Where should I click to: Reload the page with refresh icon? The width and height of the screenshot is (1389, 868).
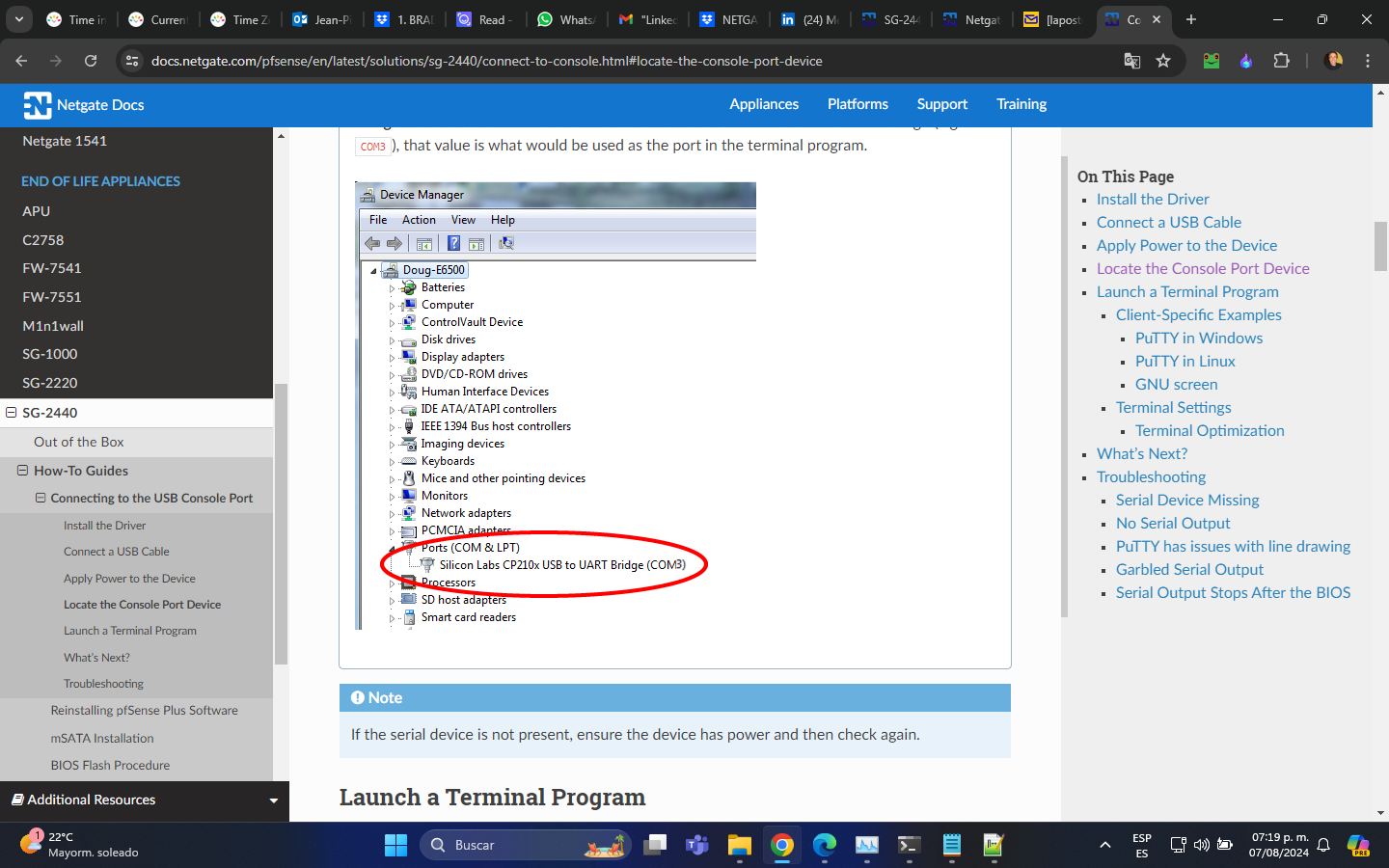pyautogui.click(x=91, y=61)
